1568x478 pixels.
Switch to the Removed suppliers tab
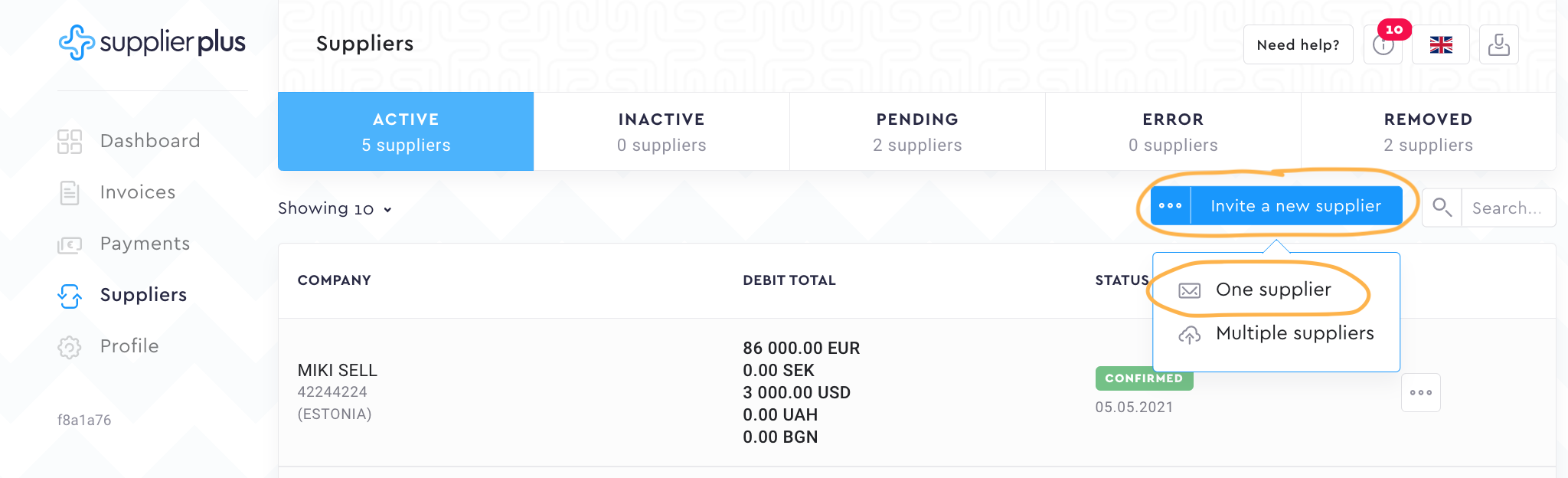1428,132
